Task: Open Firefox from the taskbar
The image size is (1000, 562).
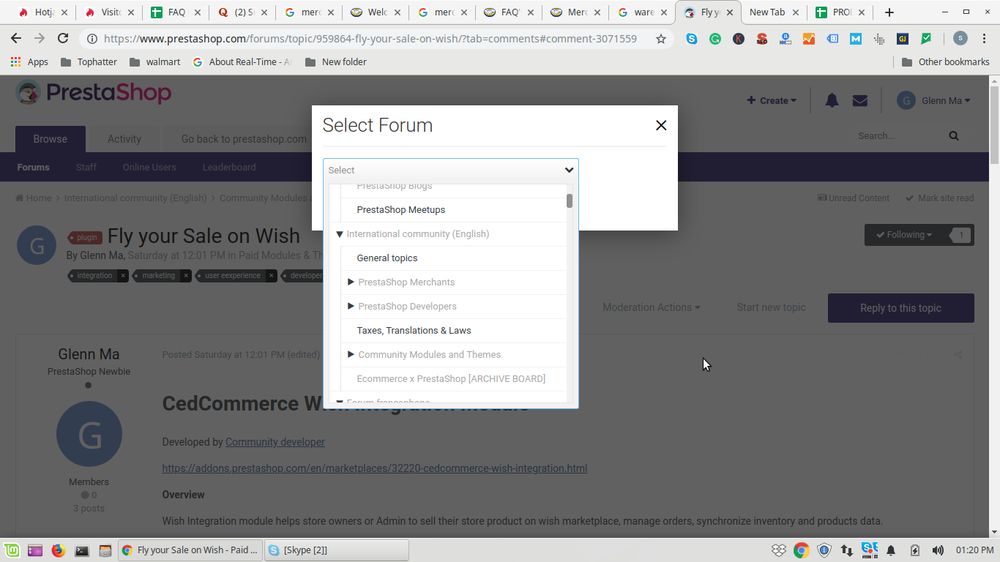Action: [x=58, y=550]
